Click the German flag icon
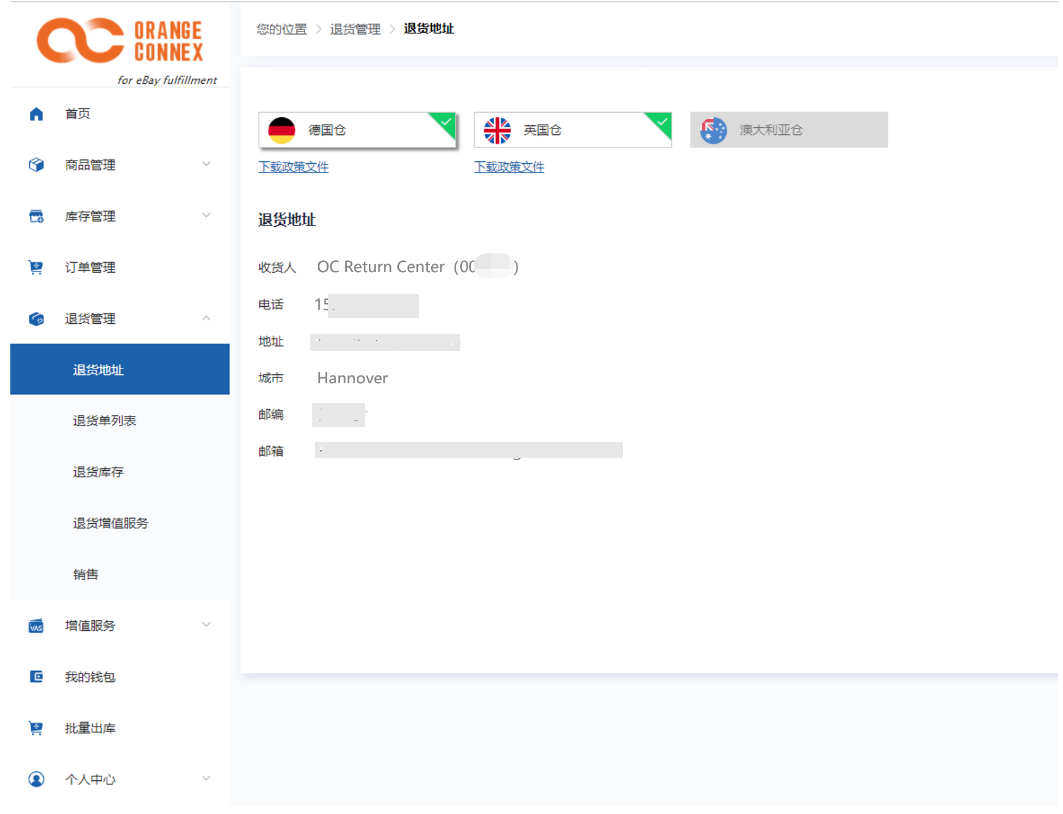 (281, 130)
